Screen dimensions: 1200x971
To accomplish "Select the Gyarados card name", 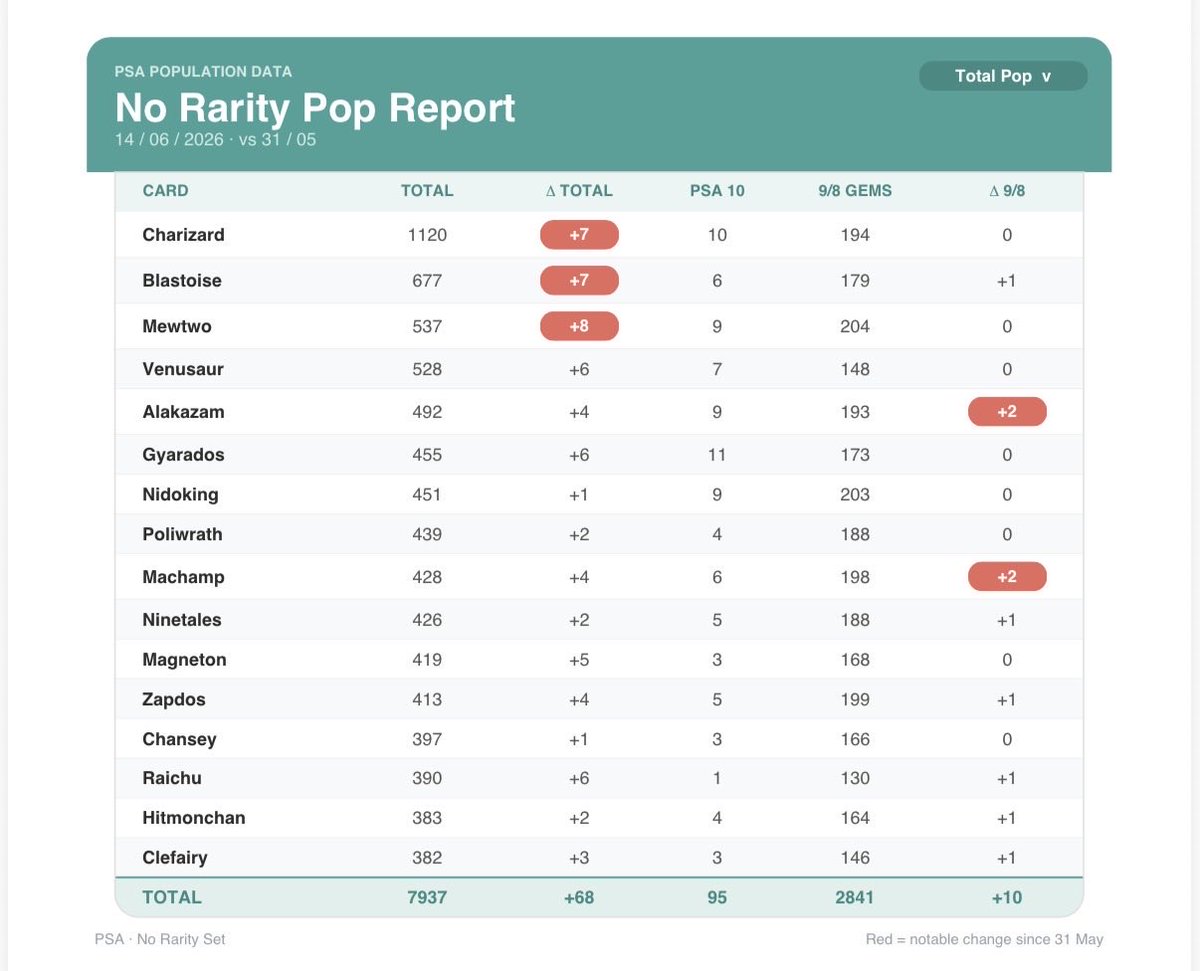I will (183, 455).
